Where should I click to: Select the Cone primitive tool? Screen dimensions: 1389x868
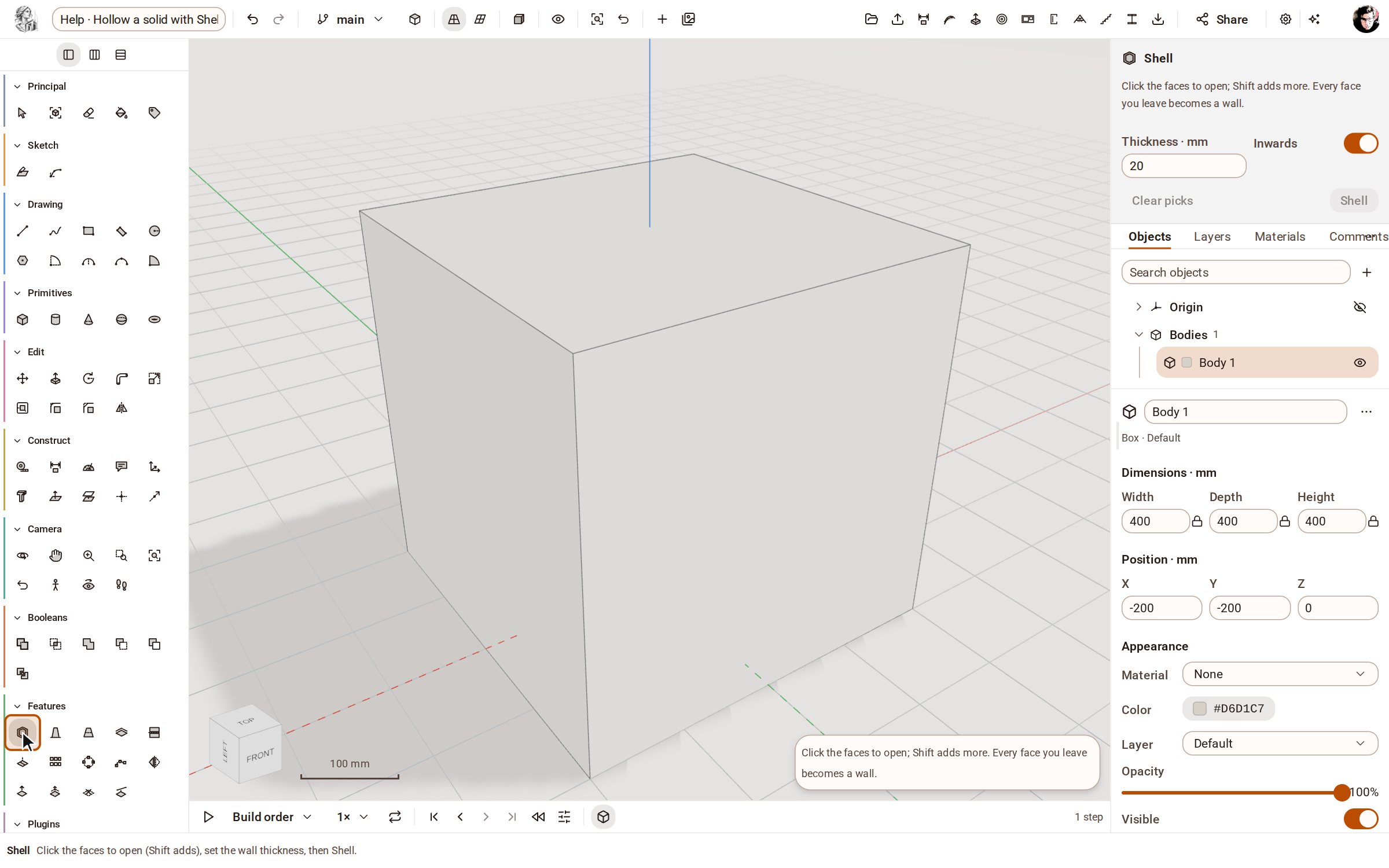(x=89, y=319)
